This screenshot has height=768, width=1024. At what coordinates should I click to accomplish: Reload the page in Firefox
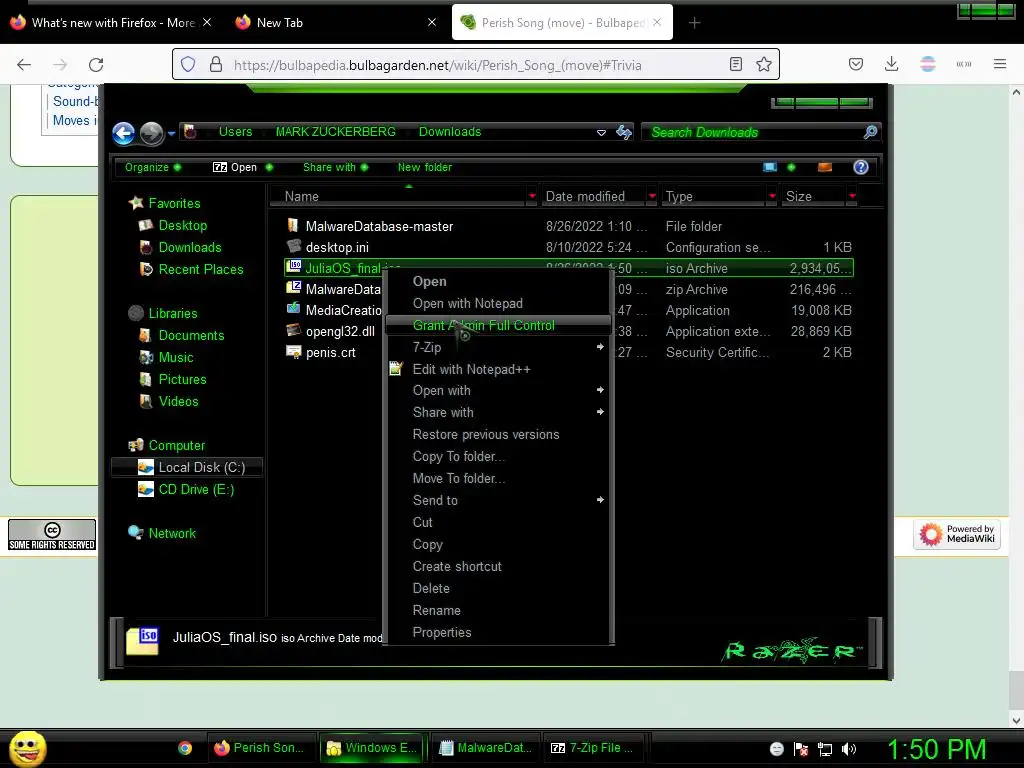(x=96, y=64)
